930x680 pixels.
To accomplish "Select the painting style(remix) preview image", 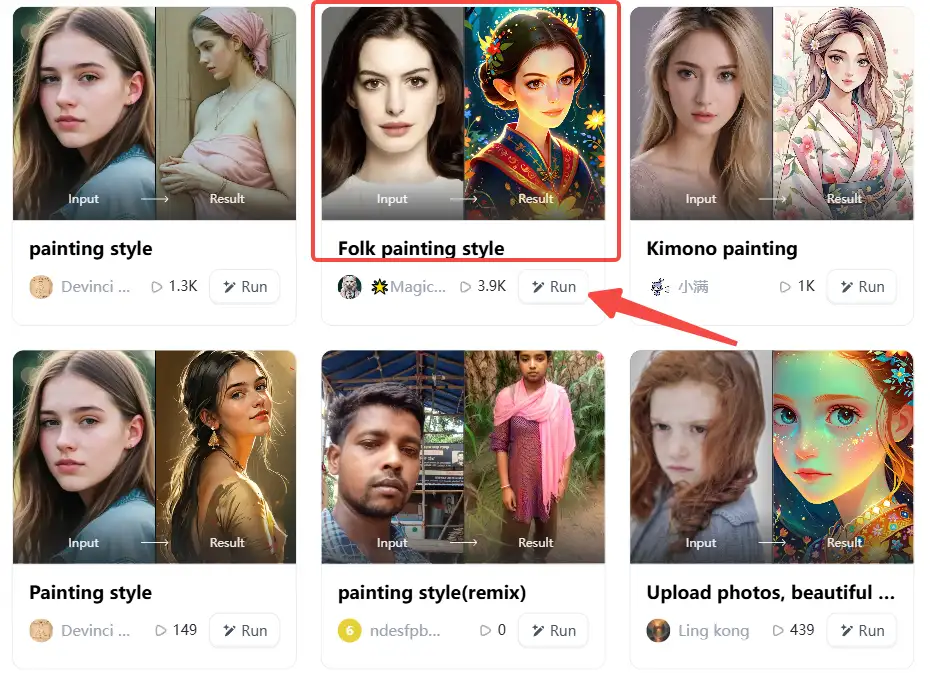I will (x=463, y=457).
